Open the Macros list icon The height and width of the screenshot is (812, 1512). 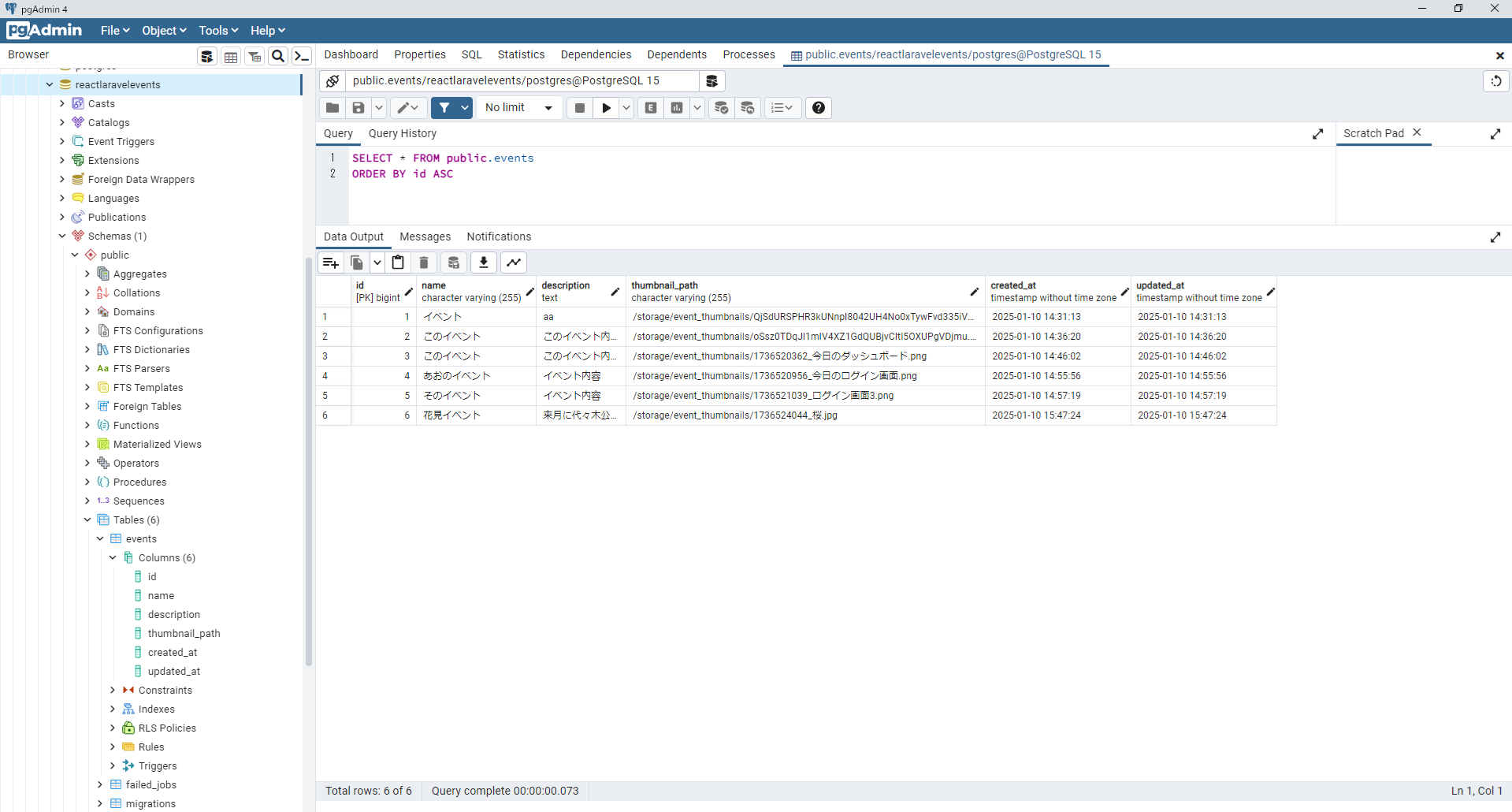coord(782,108)
